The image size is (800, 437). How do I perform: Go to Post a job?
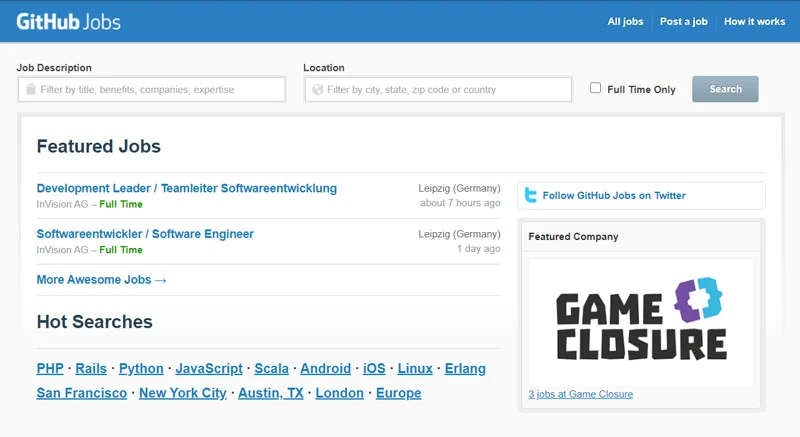pos(684,21)
